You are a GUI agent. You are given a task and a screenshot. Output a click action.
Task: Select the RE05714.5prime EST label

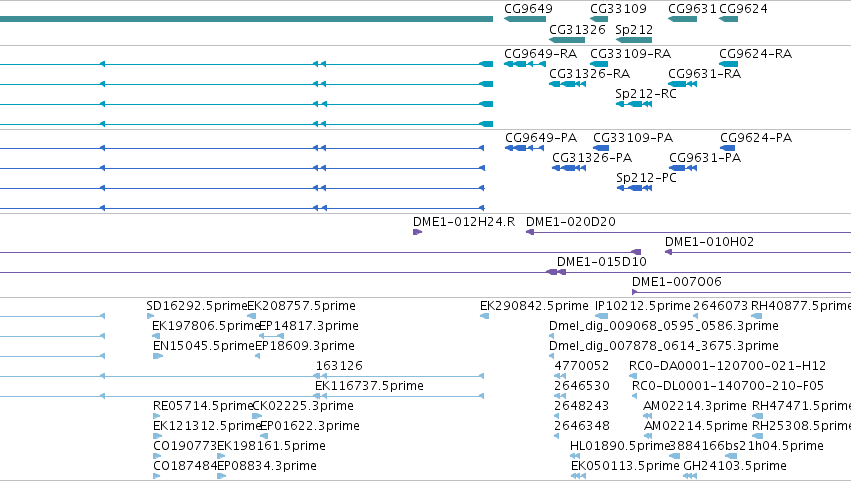[203, 406]
